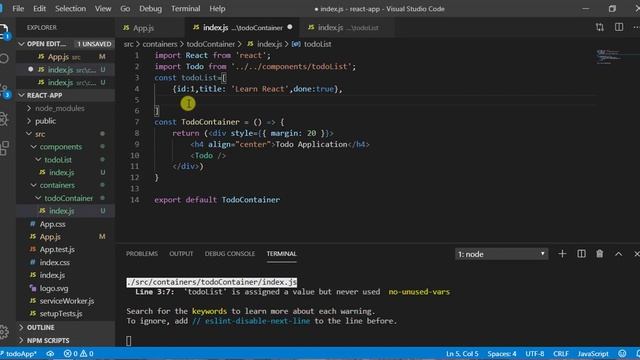Open App.css in the explorer

tap(52, 224)
